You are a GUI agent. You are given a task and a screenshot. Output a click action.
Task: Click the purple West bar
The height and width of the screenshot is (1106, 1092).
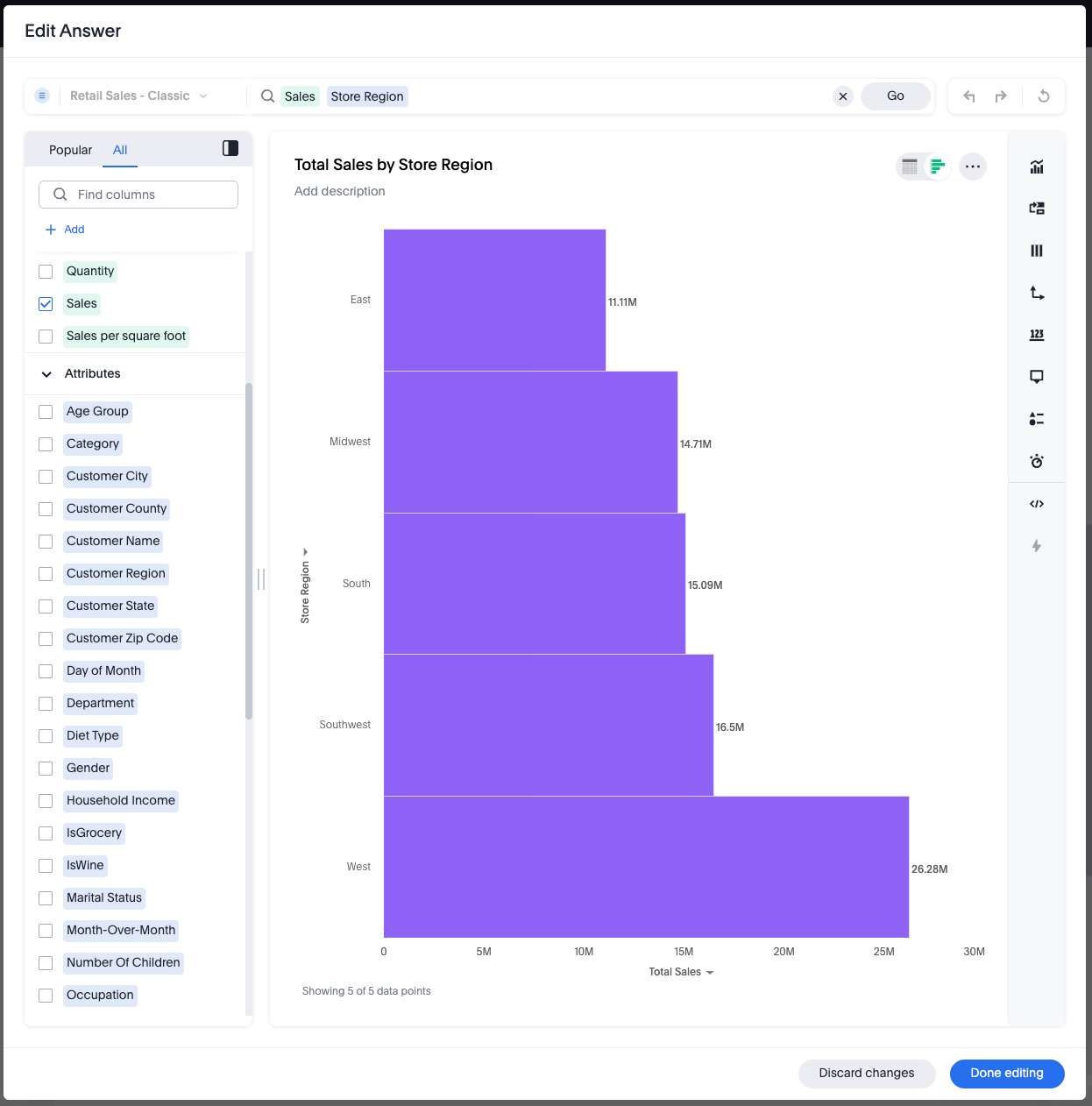point(646,867)
